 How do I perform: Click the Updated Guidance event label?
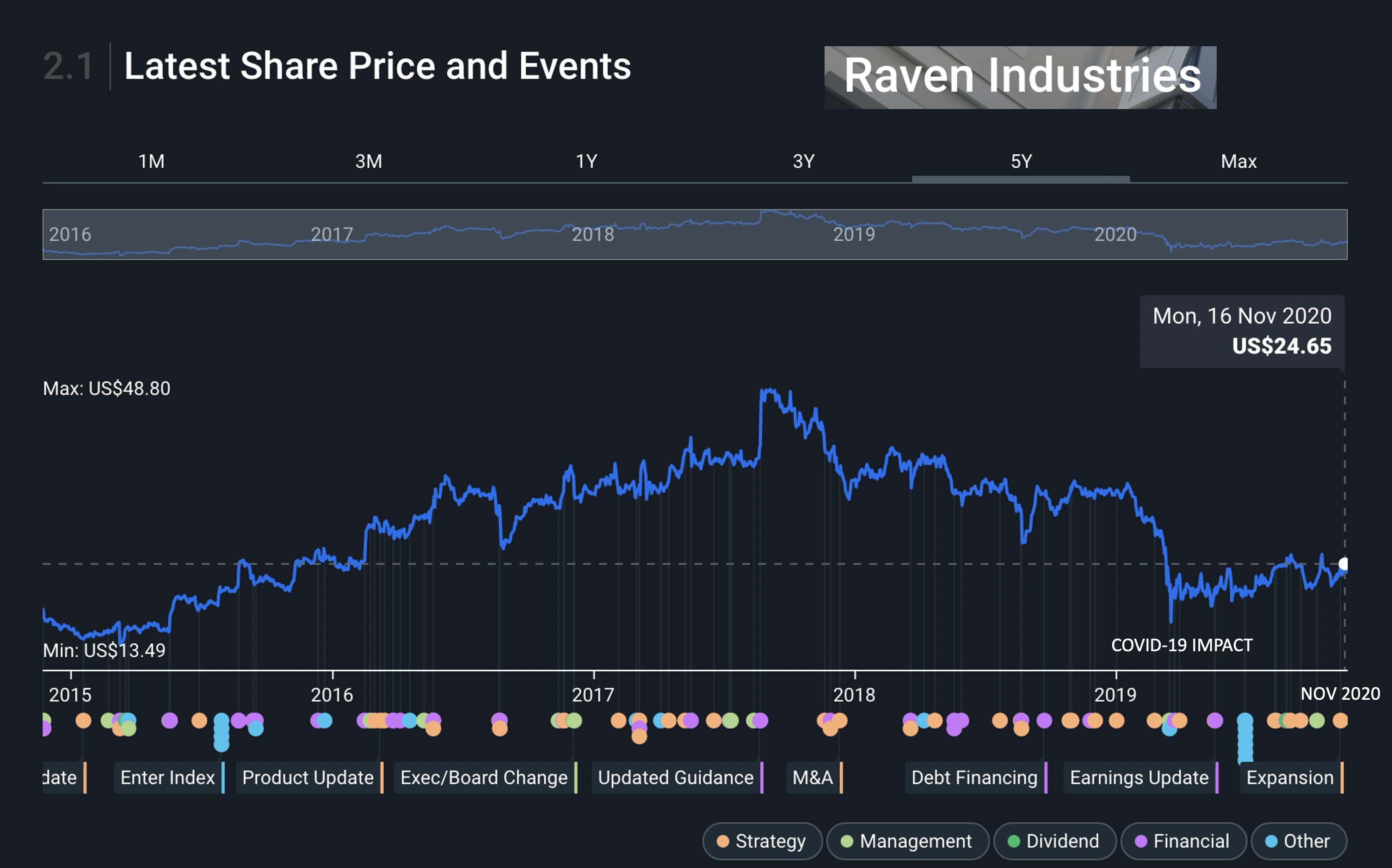(675, 778)
